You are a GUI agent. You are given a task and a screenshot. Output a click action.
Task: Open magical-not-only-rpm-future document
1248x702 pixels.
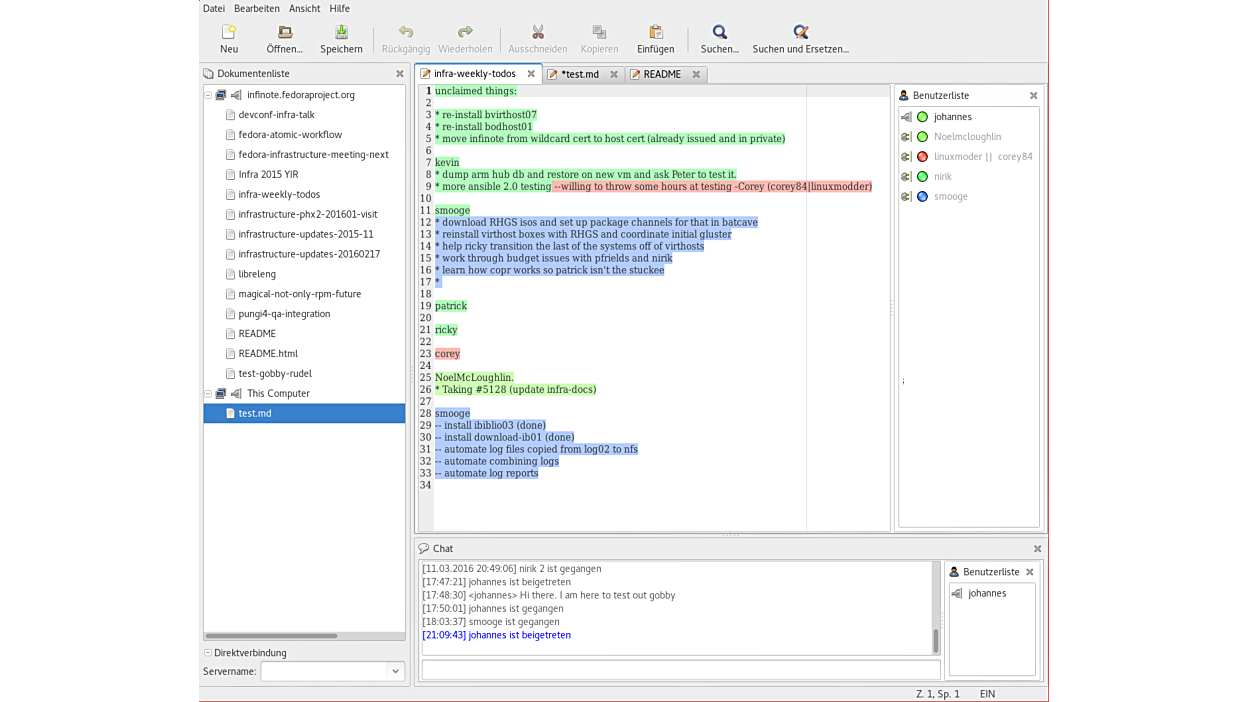300,294
